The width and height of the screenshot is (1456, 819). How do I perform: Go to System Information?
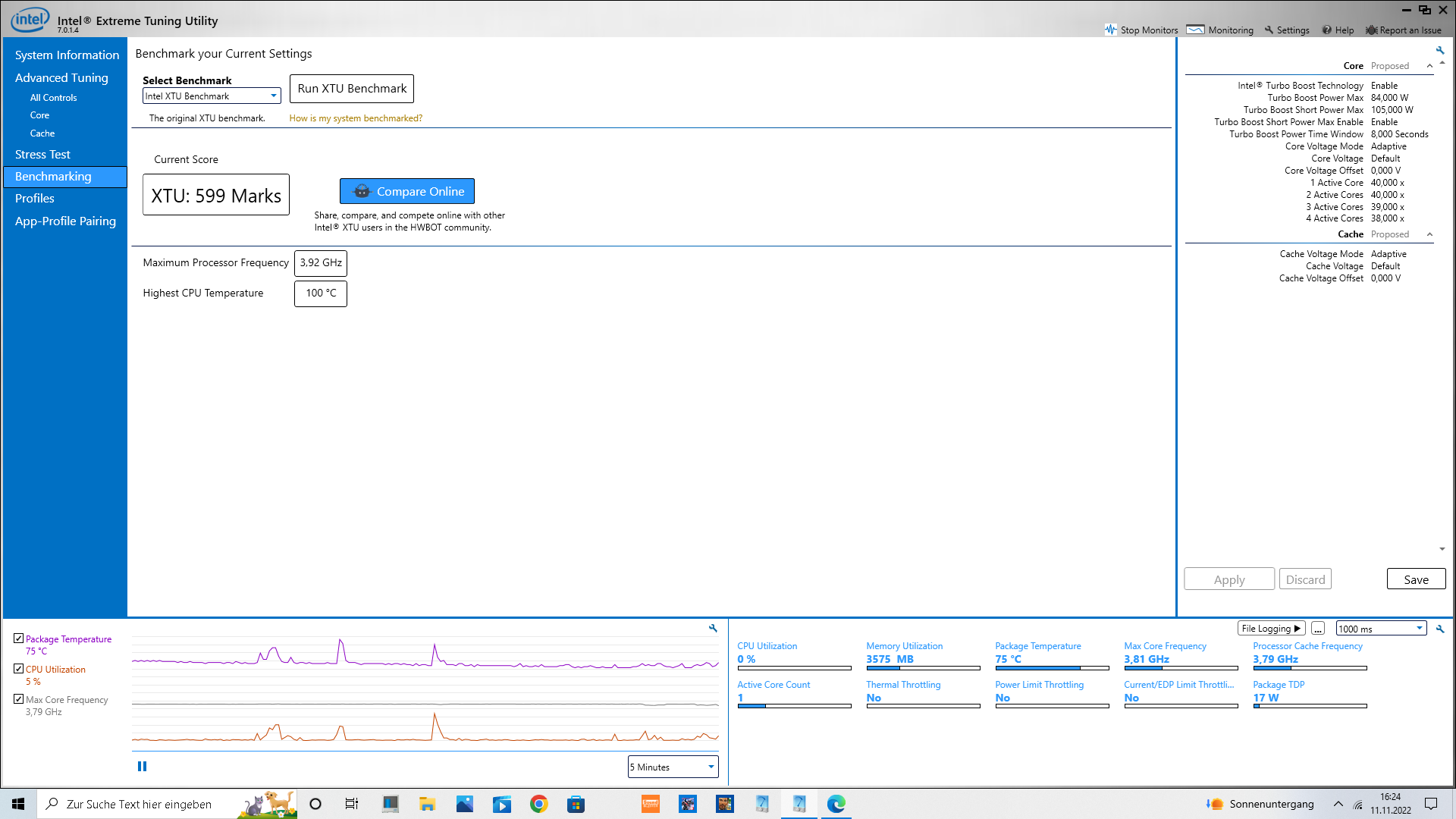point(67,55)
